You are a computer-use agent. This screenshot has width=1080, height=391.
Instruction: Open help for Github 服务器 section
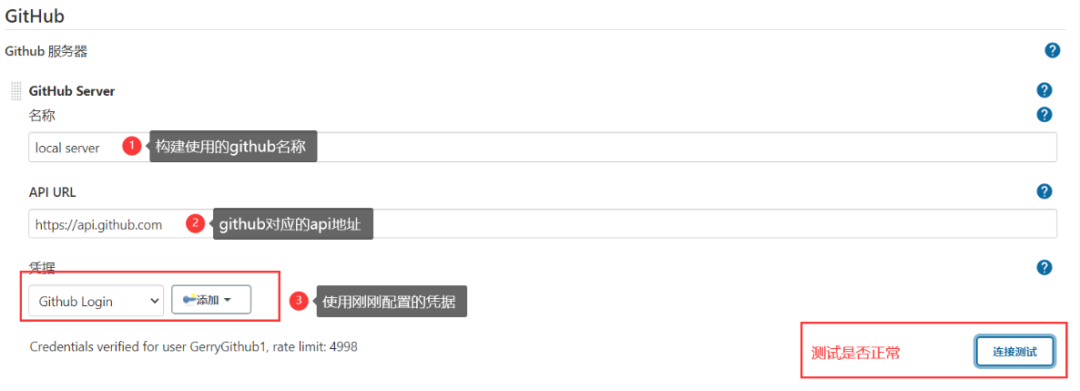pos(1052,50)
